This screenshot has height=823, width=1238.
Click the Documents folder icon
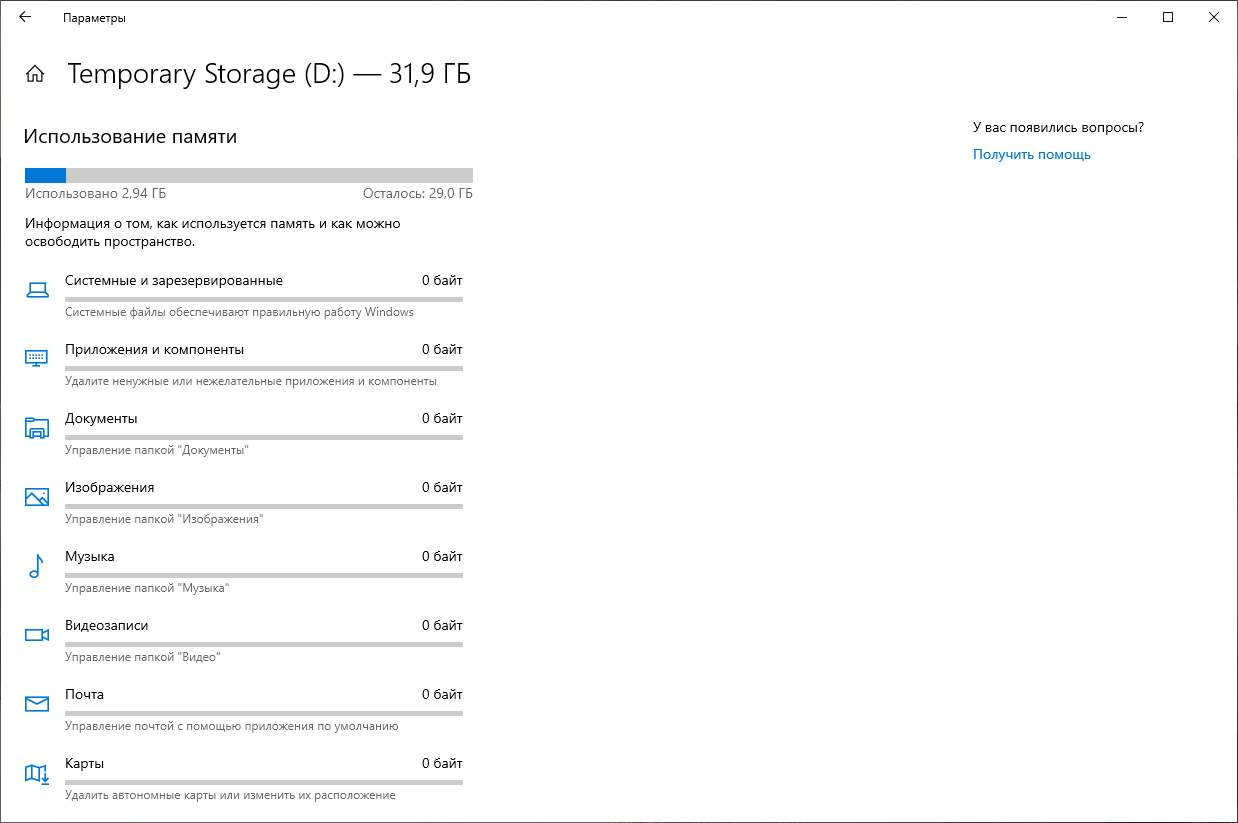pos(37,428)
